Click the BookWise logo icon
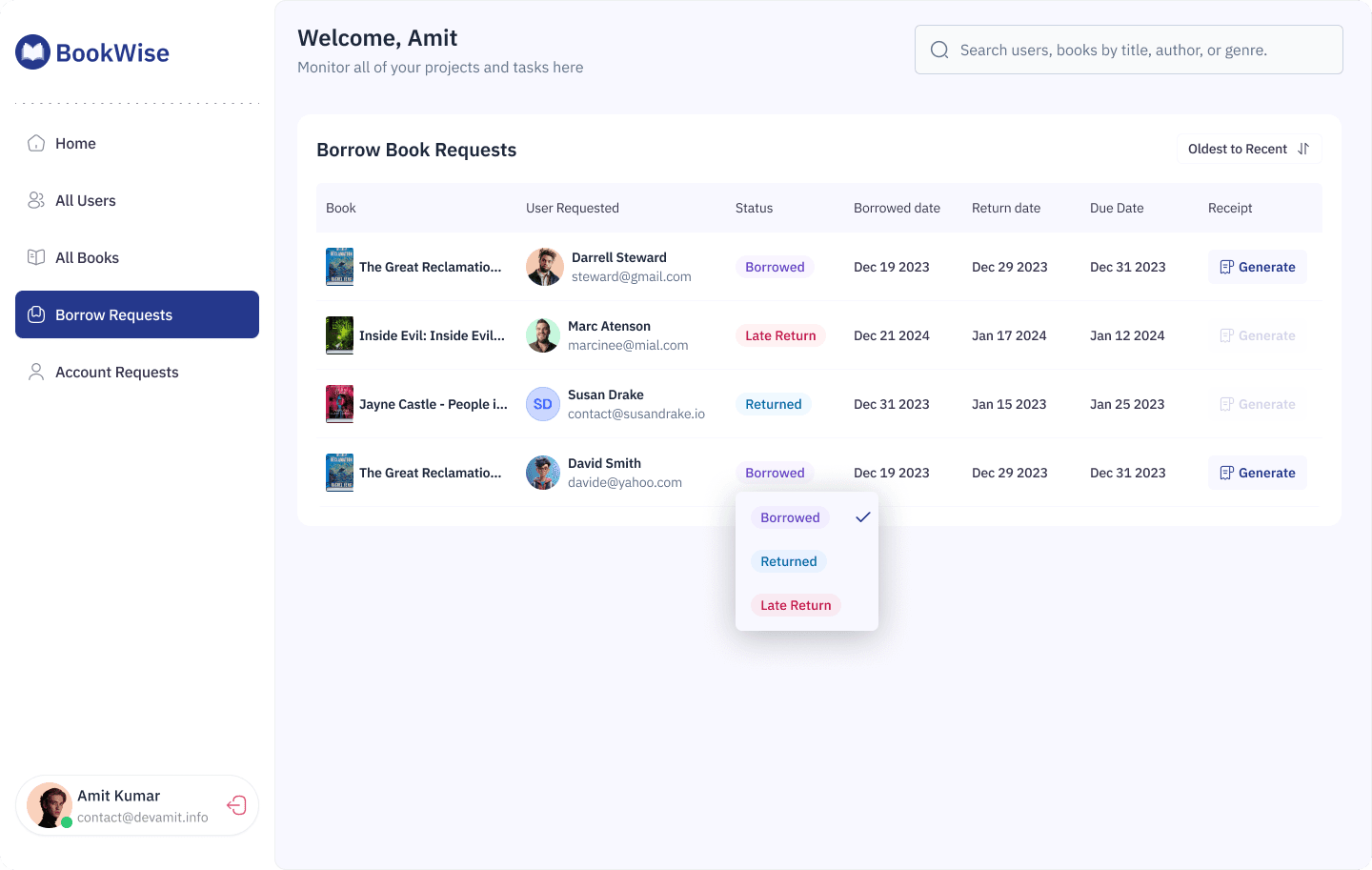Screen dimensions: 1372x870 (x=32, y=52)
